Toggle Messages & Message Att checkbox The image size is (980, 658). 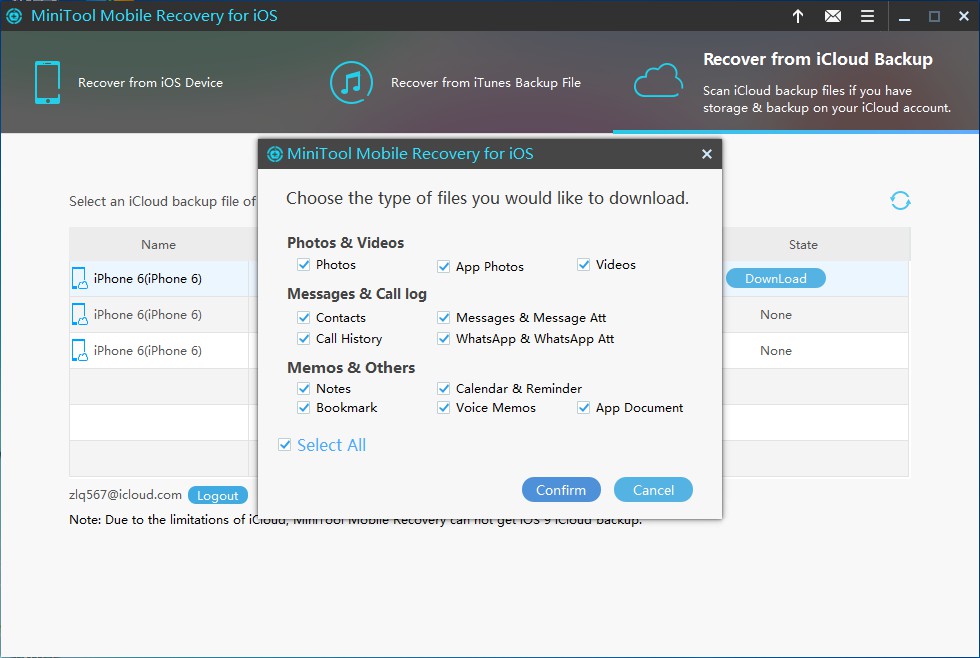444,317
